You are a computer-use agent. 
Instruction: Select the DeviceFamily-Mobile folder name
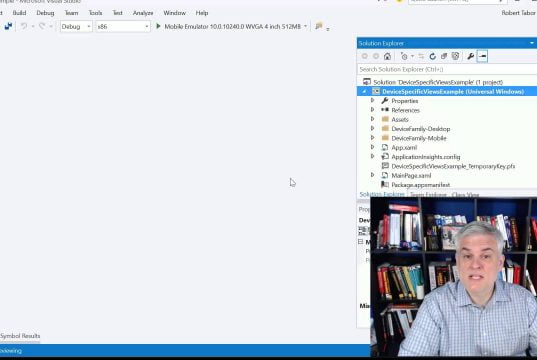pyautogui.click(x=419, y=138)
